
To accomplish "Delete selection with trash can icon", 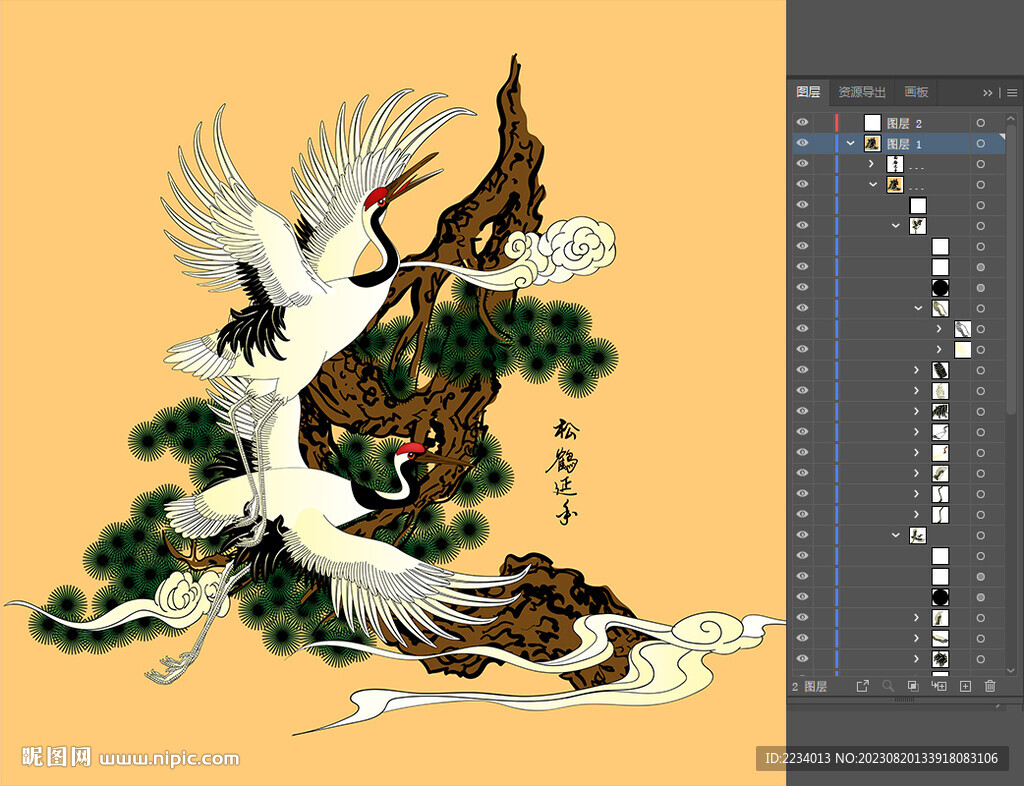I will click(990, 685).
